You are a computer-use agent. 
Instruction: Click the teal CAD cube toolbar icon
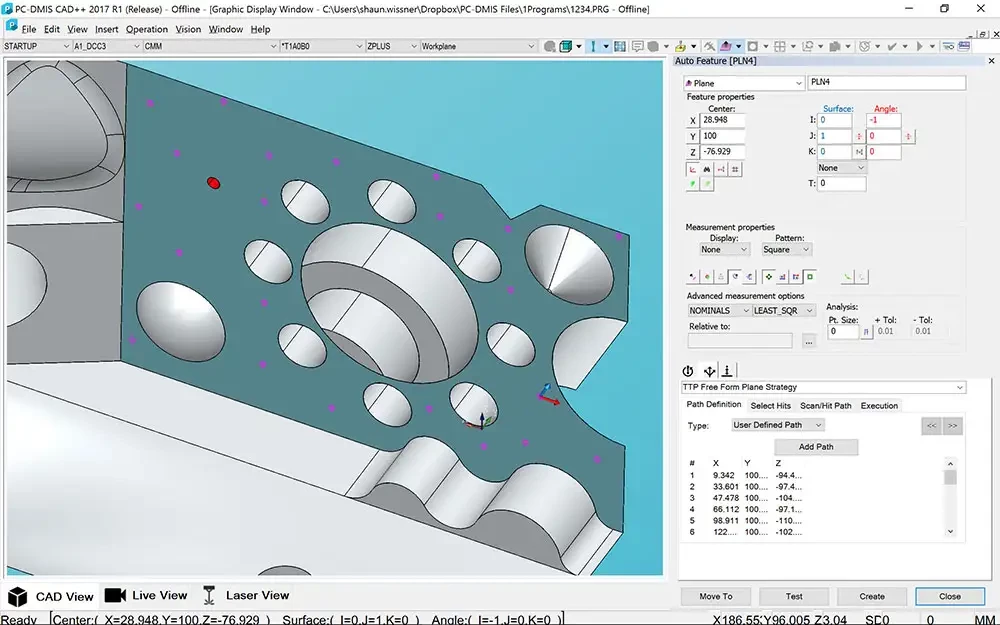pyautogui.click(x=566, y=46)
